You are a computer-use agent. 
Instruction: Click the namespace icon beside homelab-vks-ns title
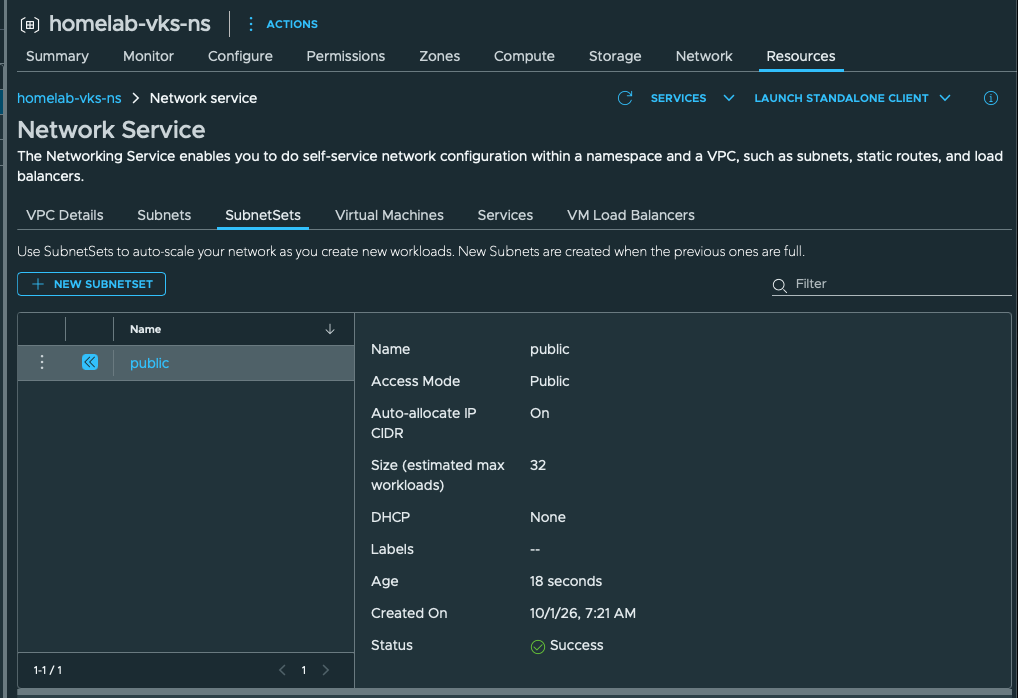(30, 25)
